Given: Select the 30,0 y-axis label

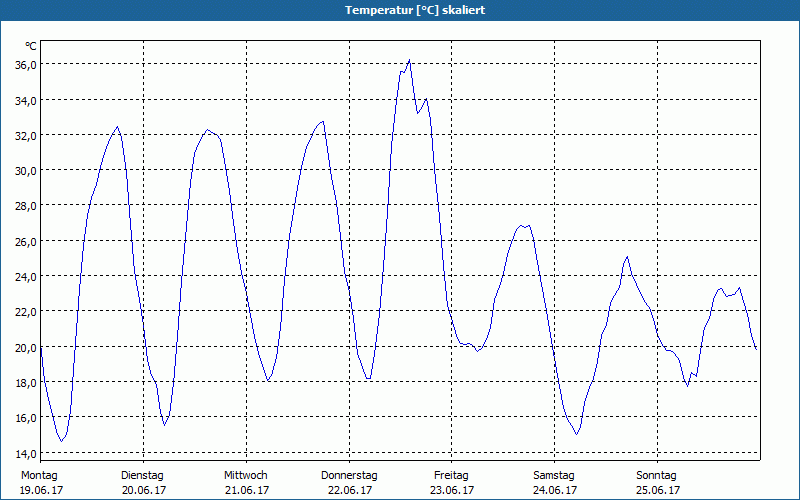Looking at the screenshot, I should [x=25, y=171].
